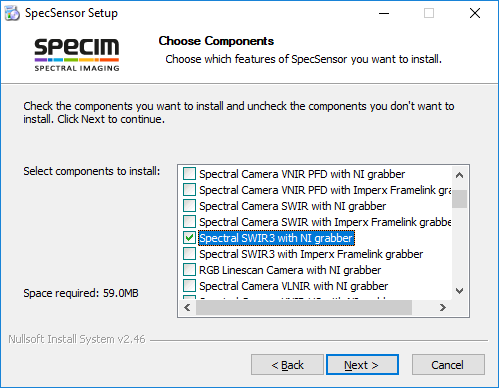Image resolution: width=499 pixels, height=388 pixels.
Task: Enable Spectral SWIR3 with Imperx Framelink grabber
Action: 189,254
